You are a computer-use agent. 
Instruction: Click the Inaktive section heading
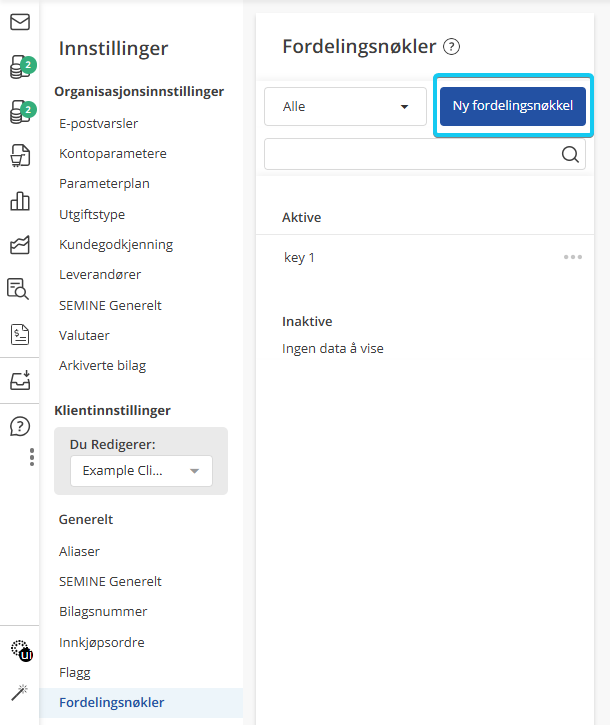307,321
